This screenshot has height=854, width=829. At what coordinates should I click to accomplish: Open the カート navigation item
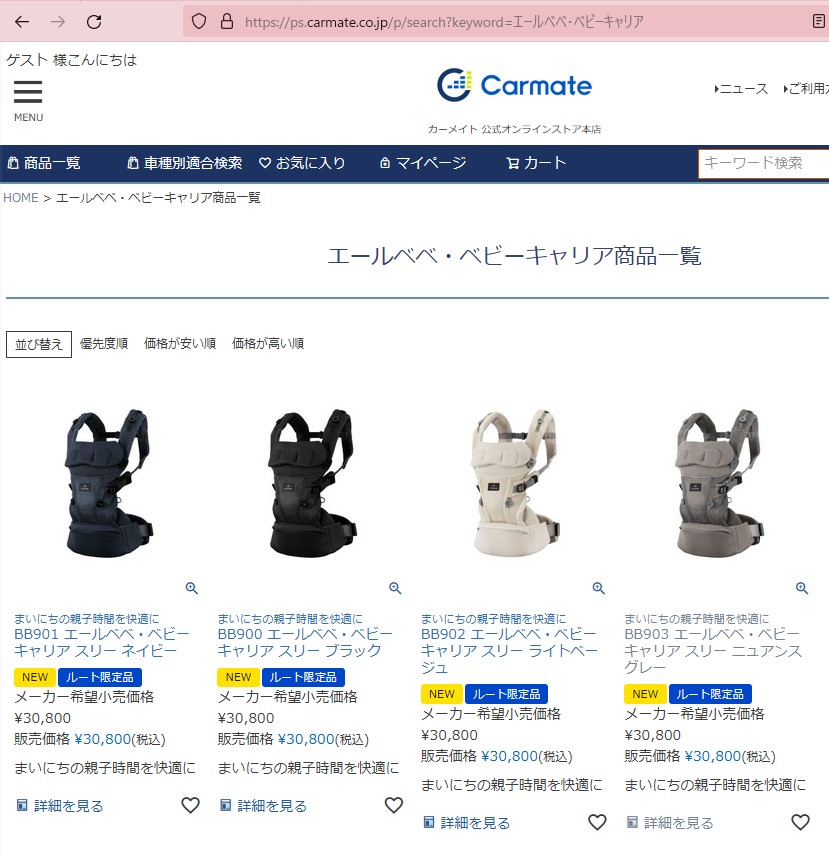point(537,163)
